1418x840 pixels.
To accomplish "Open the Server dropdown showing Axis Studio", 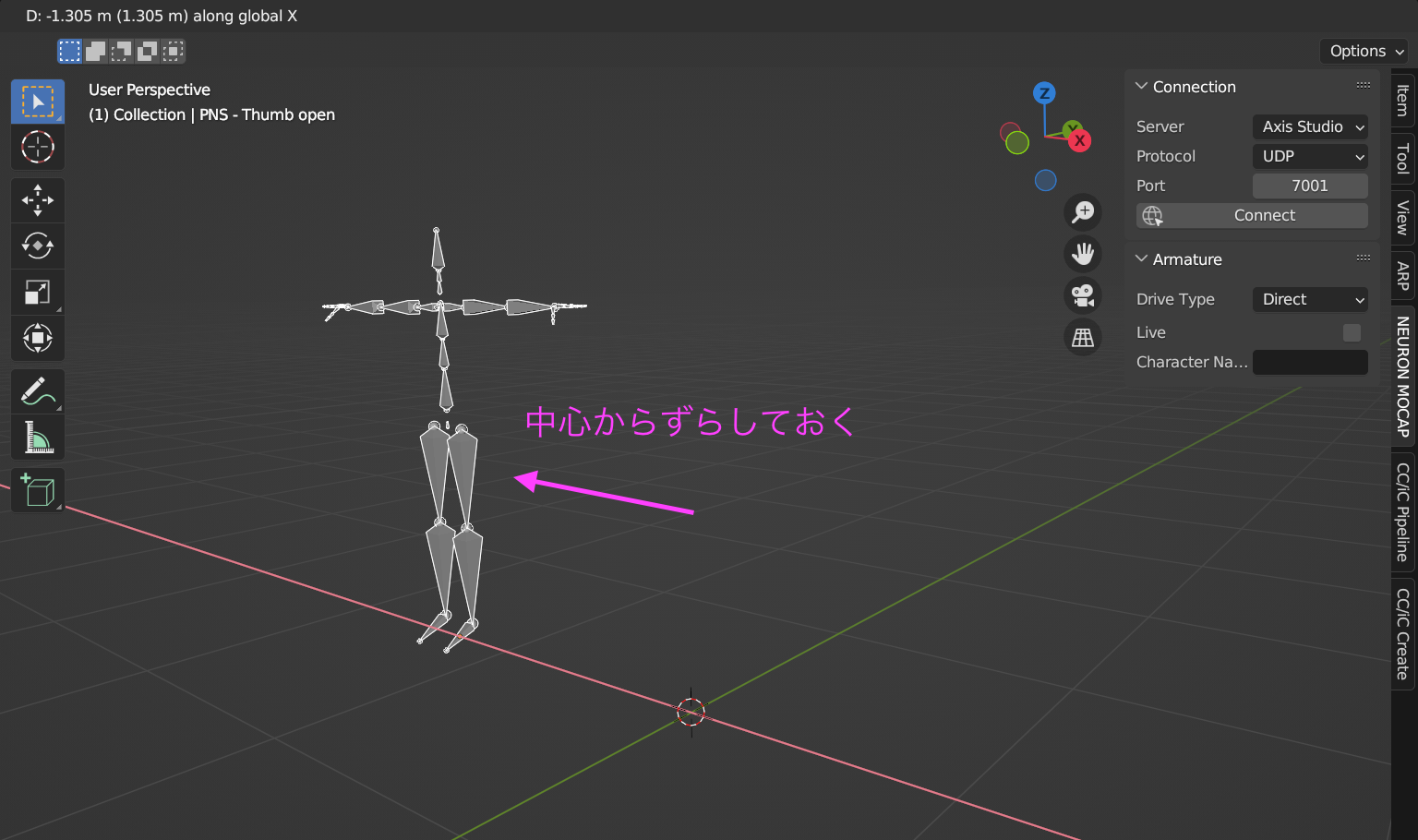I will [1310, 127].
